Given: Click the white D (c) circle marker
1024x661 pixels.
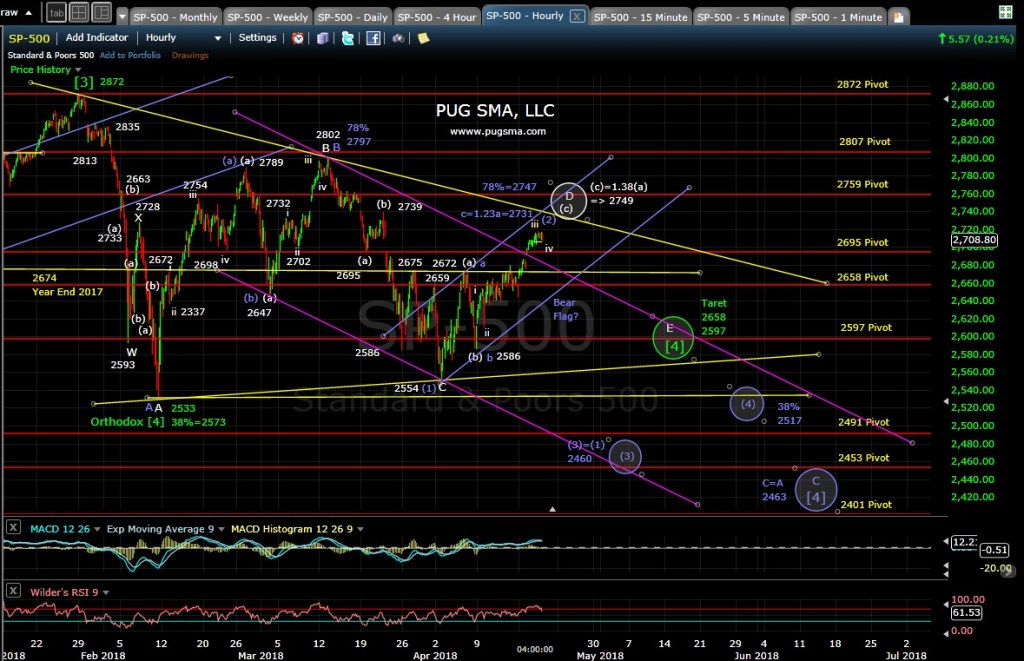Looking at the screenshot, I should (568, 201).
